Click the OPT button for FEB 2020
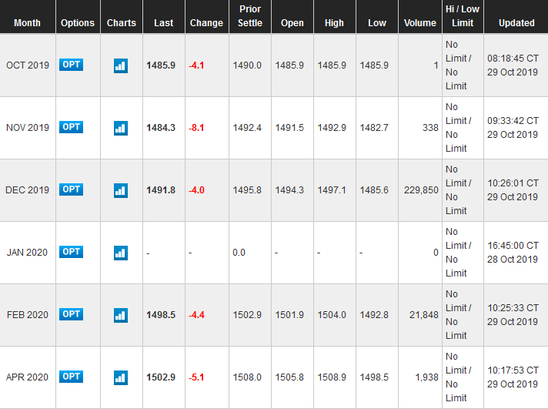The width and height of the screenshot is (548, 409). click(x=71, y=314)
